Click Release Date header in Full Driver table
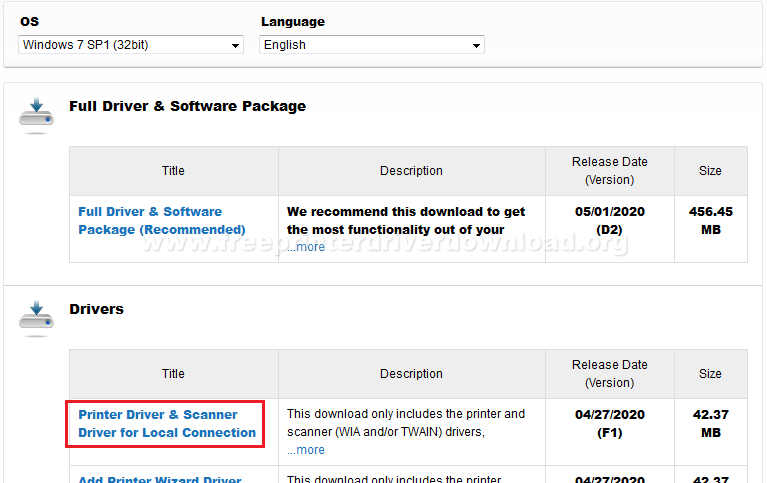This screenshot has height=483, width=767. tap(609, 171)
